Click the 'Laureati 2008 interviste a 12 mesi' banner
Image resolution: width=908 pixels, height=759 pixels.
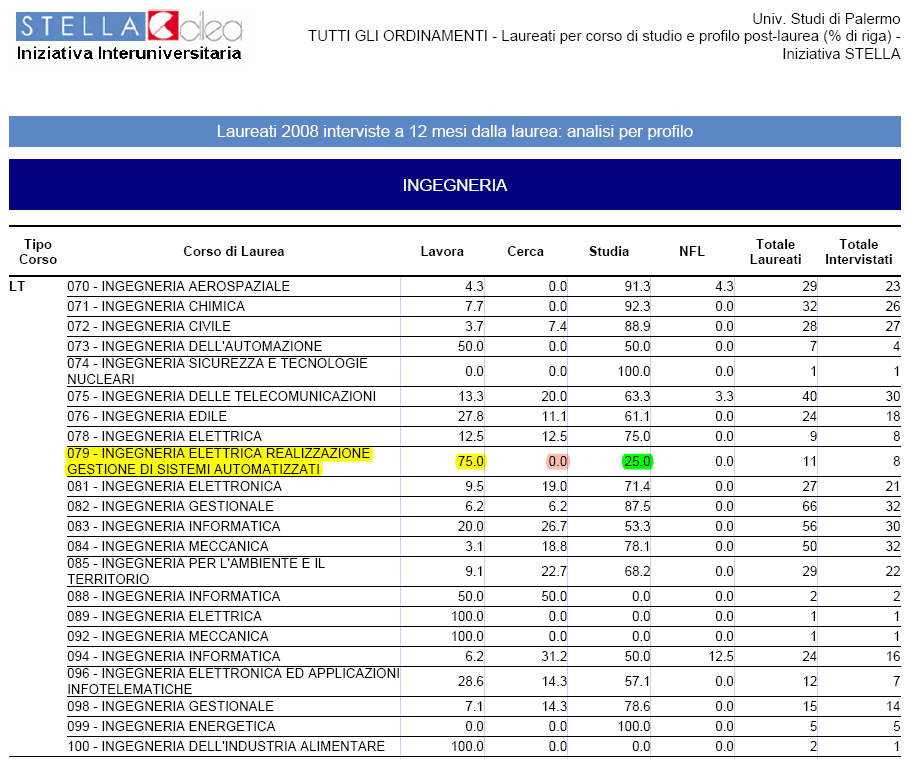tap(455, 131)
